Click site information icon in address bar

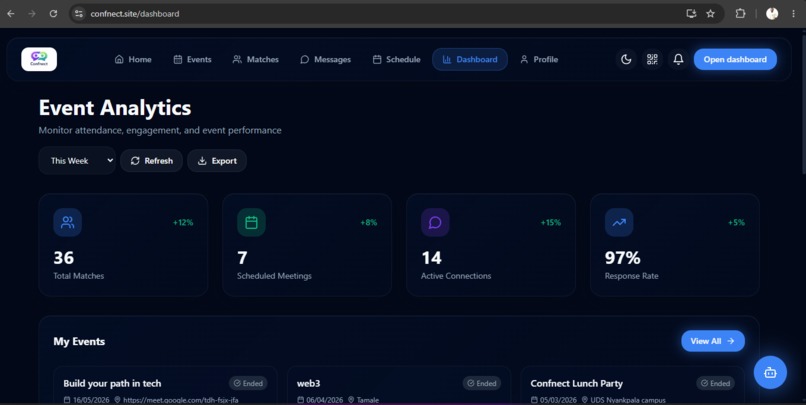point(79,14)
